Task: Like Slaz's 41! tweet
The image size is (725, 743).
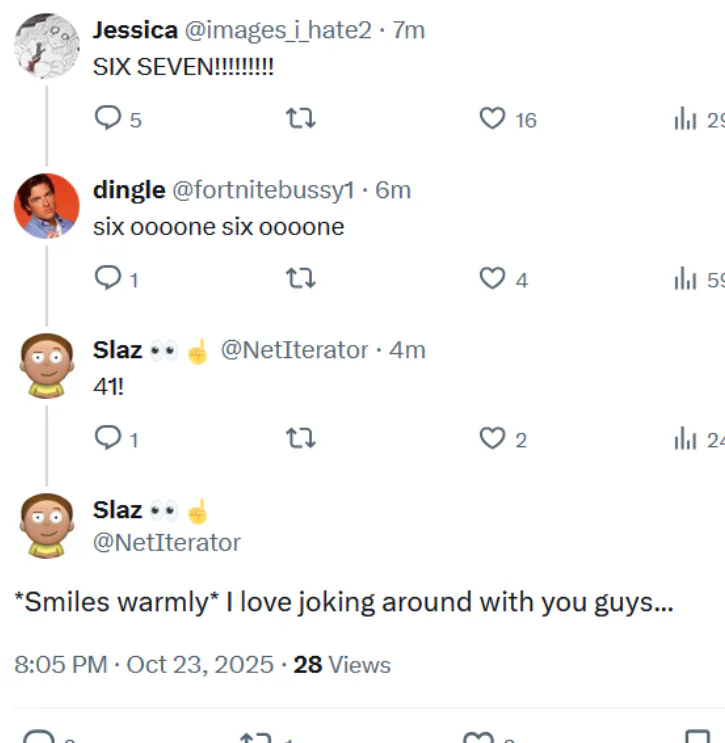Action: point(492,438)
